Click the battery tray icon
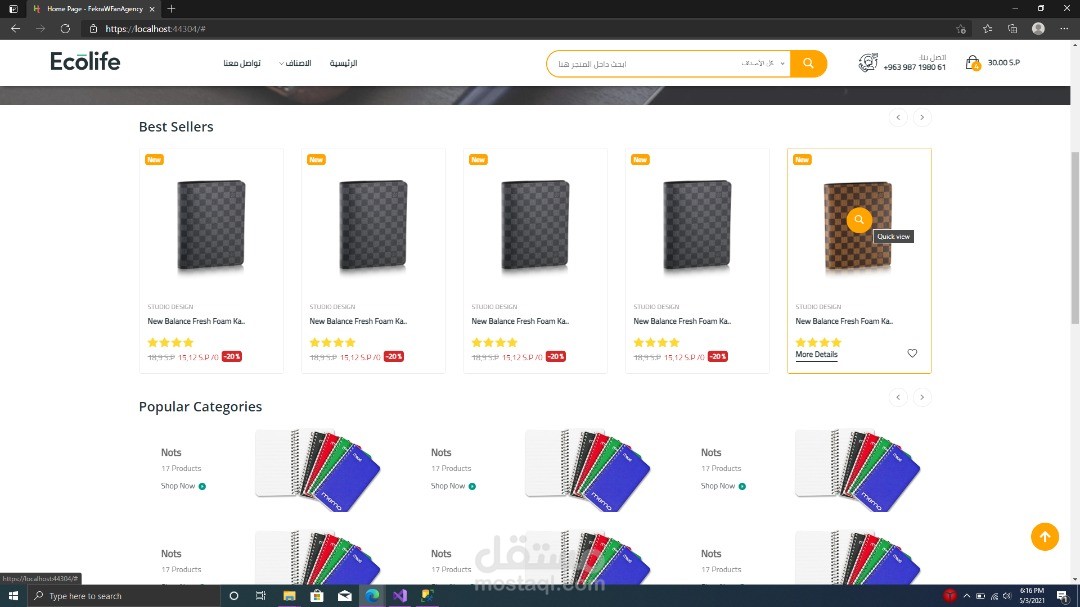 980,596
